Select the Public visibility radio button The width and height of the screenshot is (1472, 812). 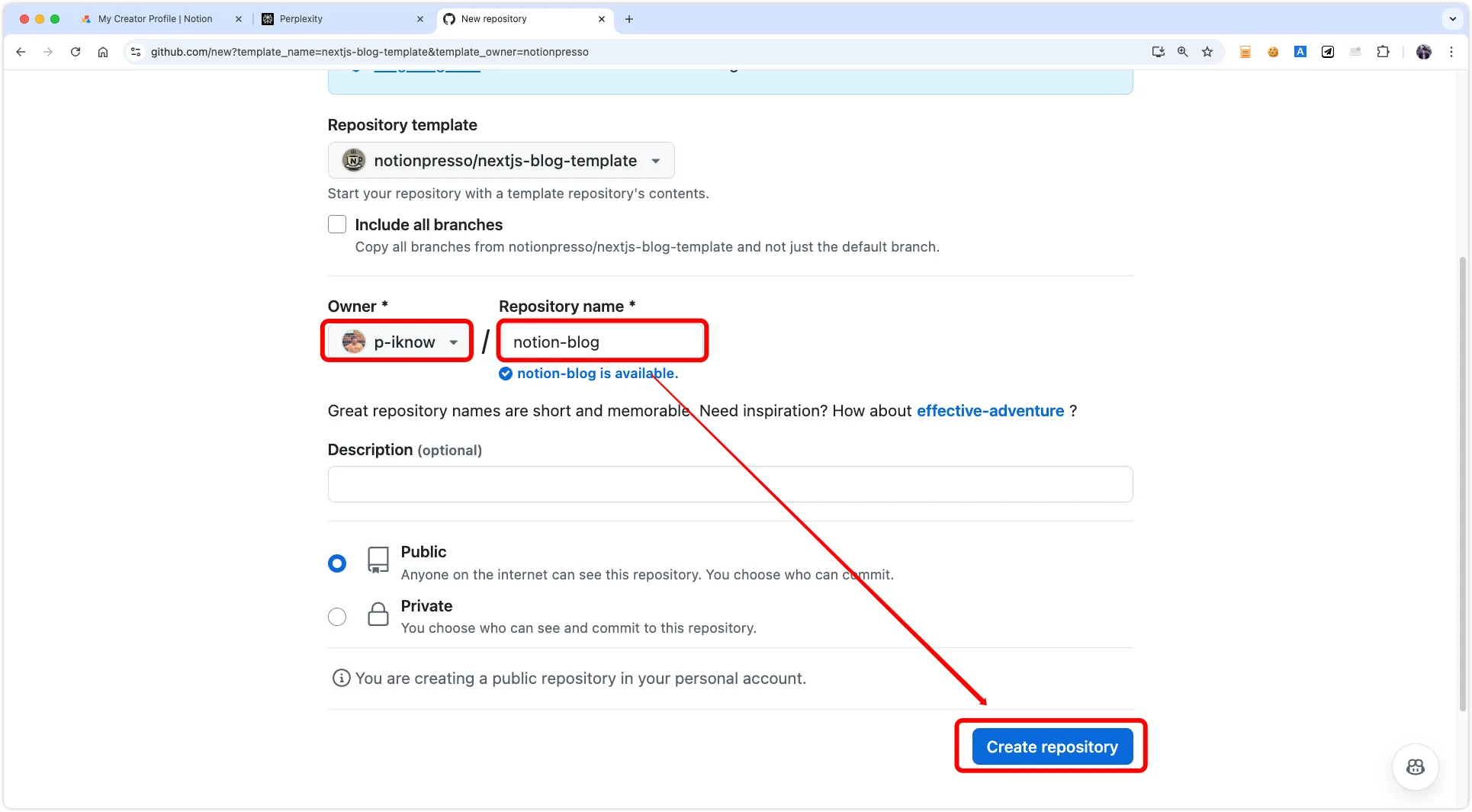coord(337,563)
